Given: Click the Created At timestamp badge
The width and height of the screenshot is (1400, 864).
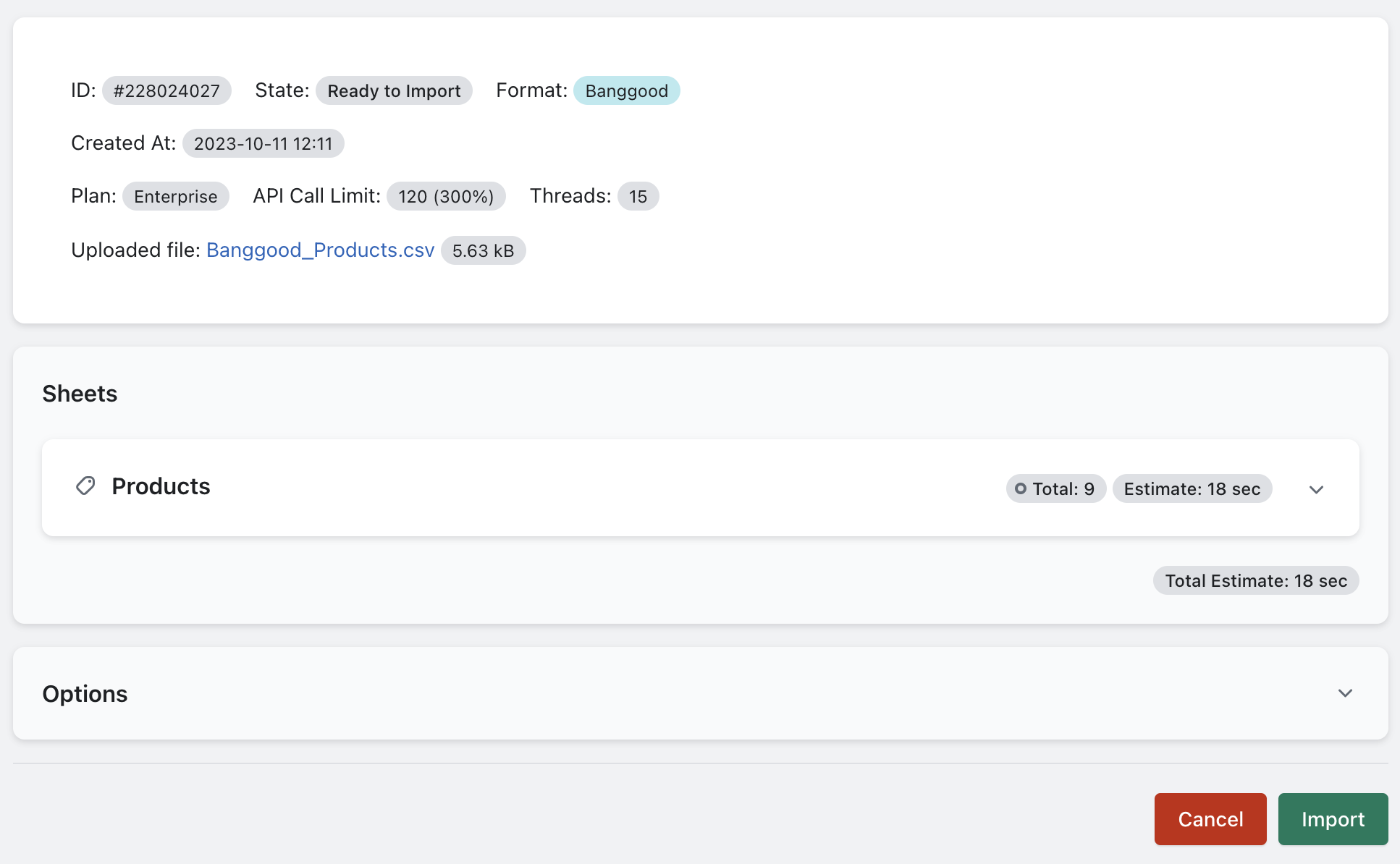Looking at the screenshot, I should 263,143.
